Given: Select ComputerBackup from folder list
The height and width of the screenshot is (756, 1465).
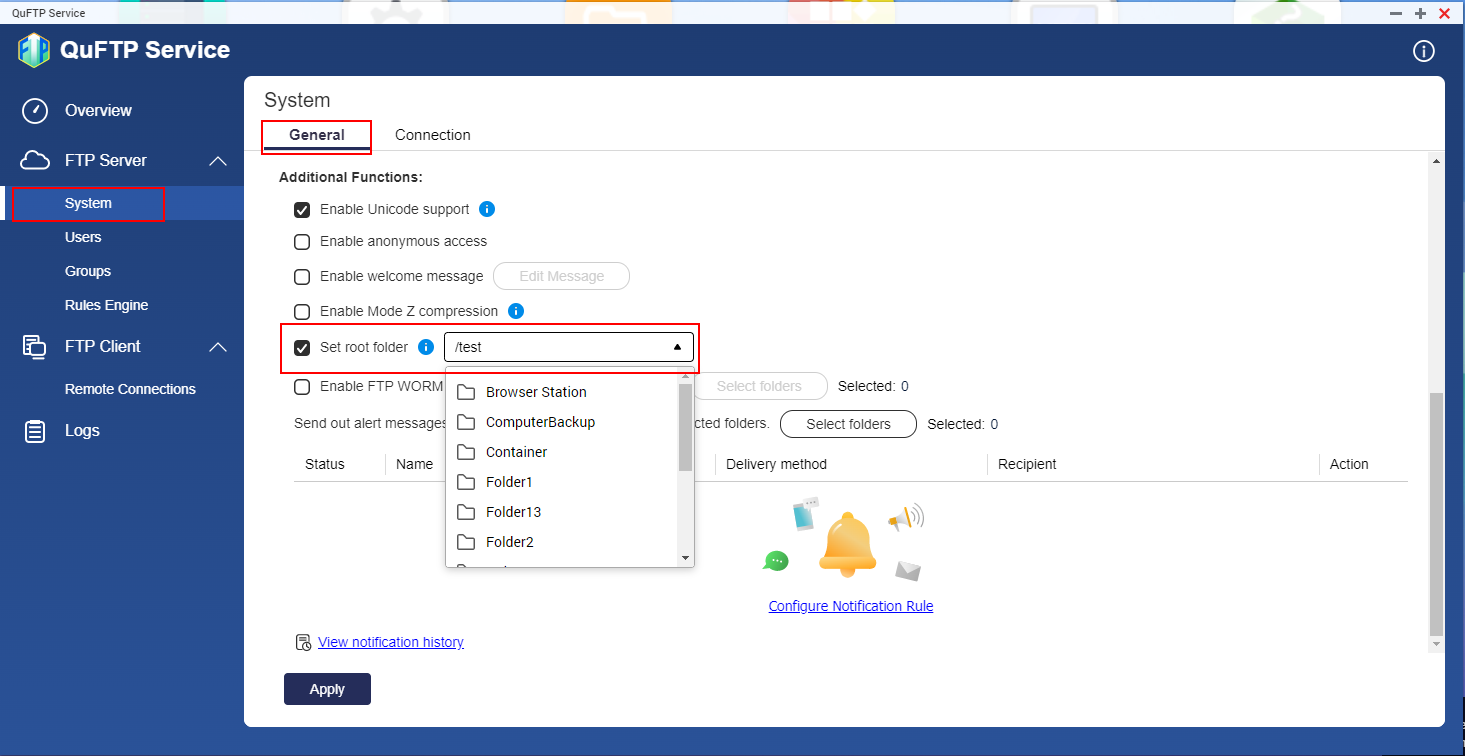Looking at the screenshot, I should point(562,422).
